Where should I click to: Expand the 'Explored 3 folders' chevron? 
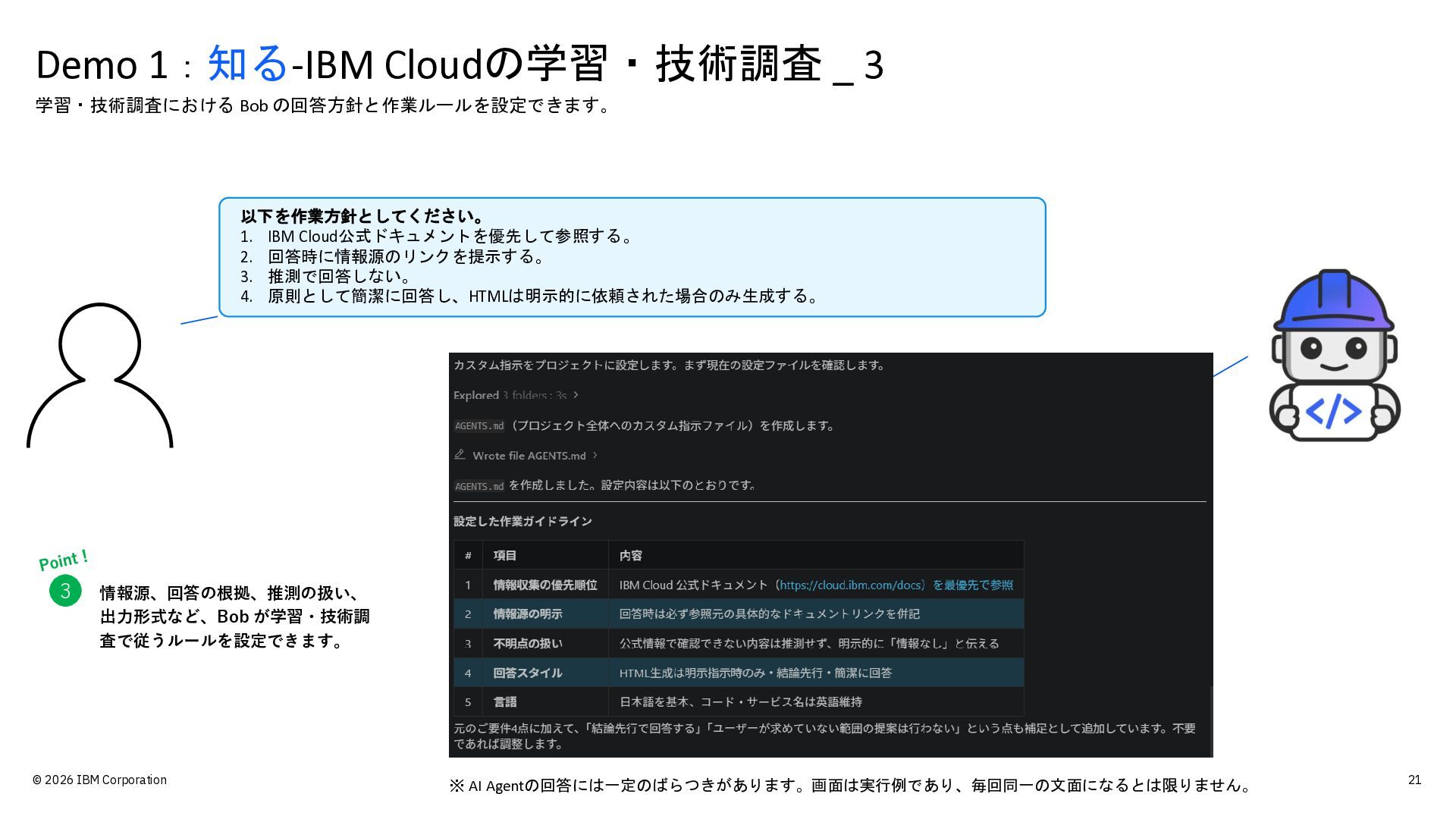point(576,395)
